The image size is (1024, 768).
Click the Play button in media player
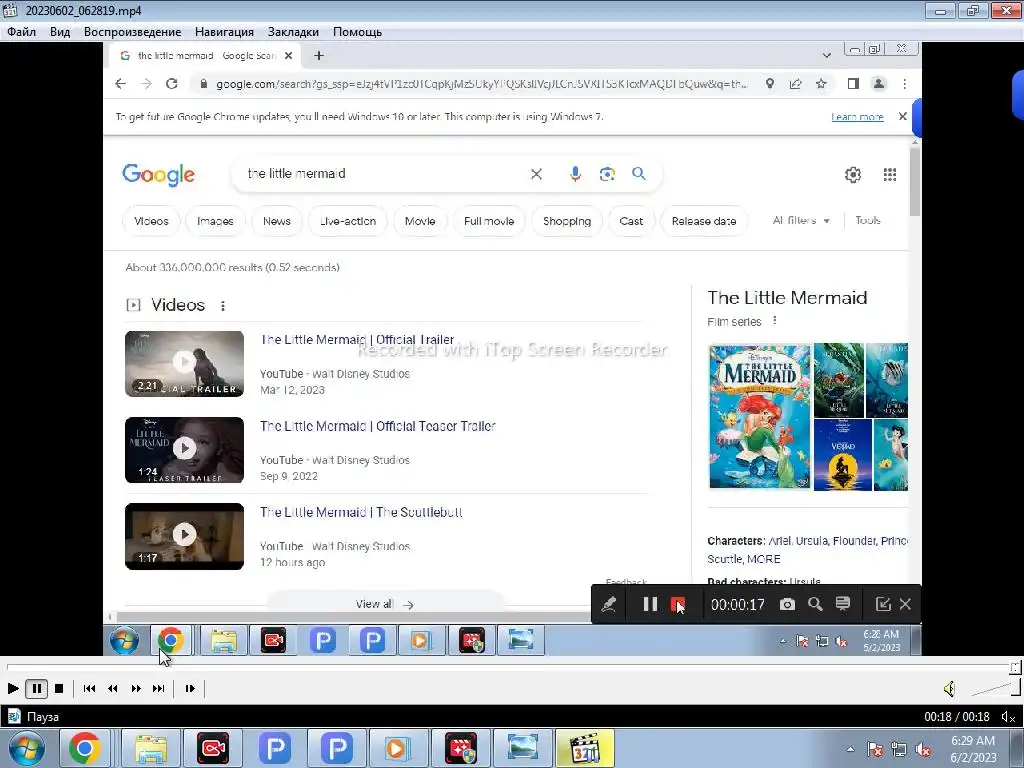click(12, 688)
